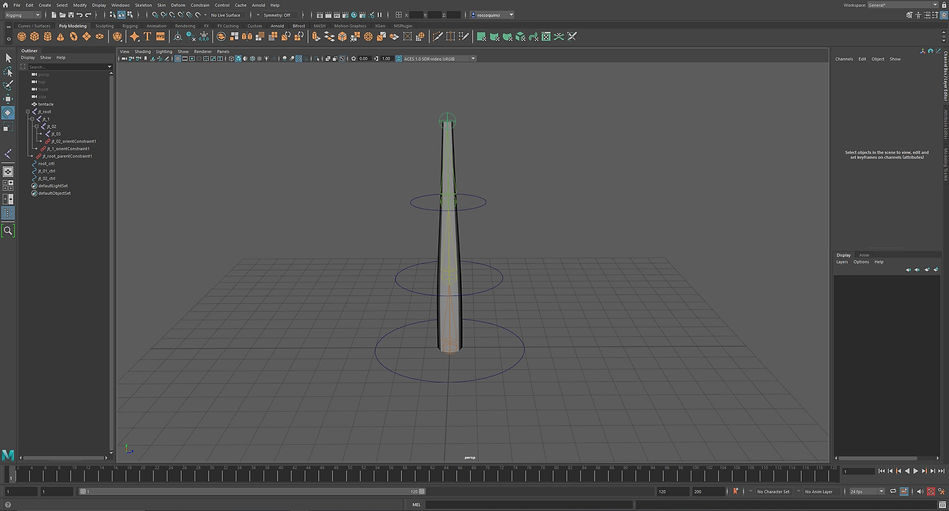The height and width of the screenshot is (511, 949).
Task: Click the polygon sphere shelf icon
Action: [x=22, y=37]
